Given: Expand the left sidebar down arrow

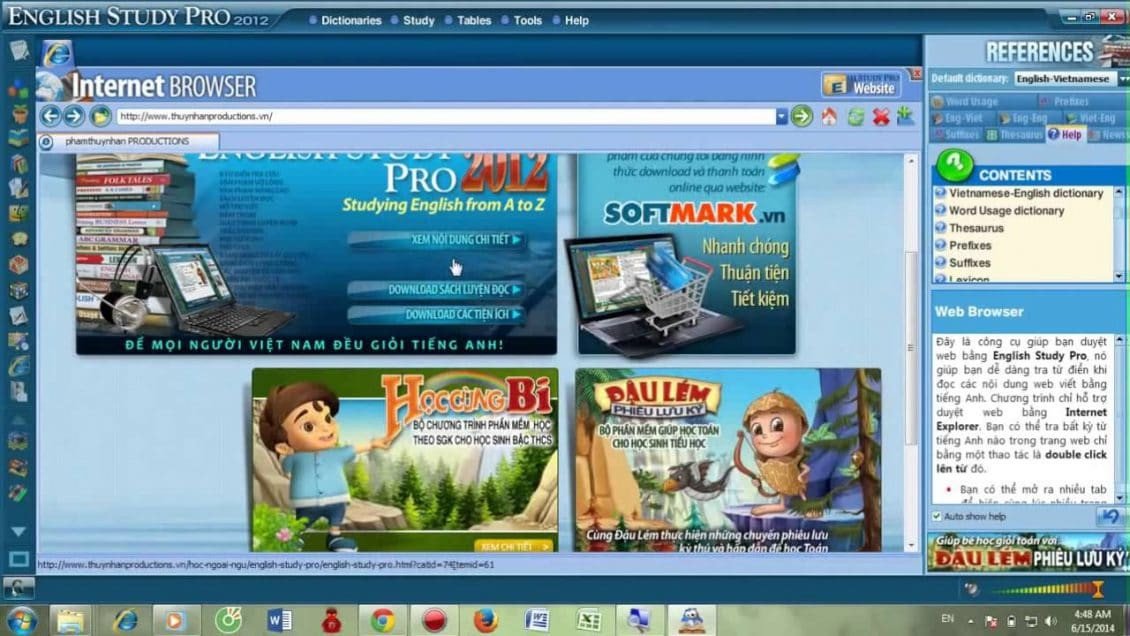Looking at the screenshot, I should [x=19, y=532].
